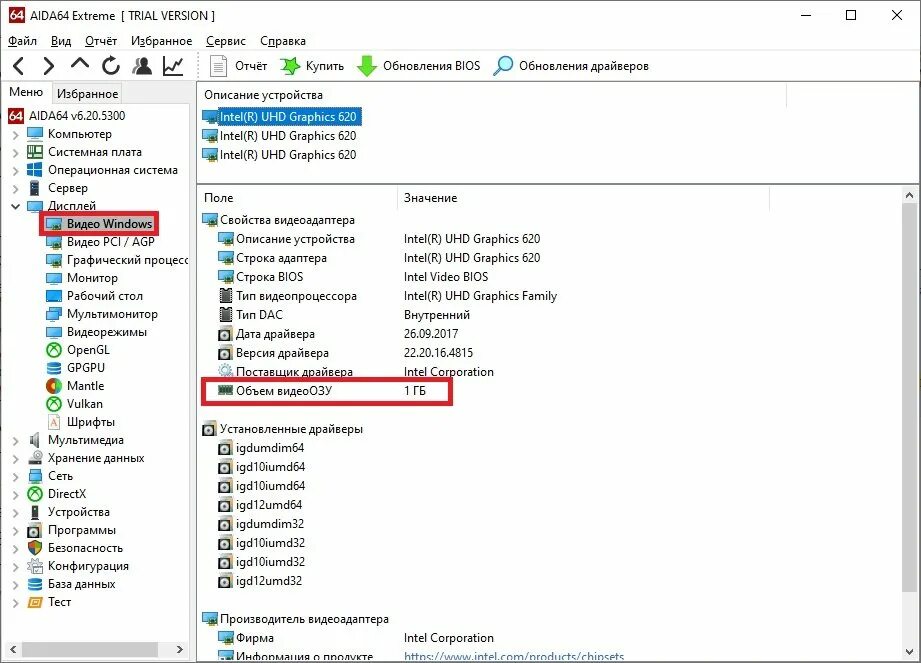Click the Объем видеоОЗУ row
Image resolution: width=921 pixels, height=663 pixels.
(x=327, y=391)
